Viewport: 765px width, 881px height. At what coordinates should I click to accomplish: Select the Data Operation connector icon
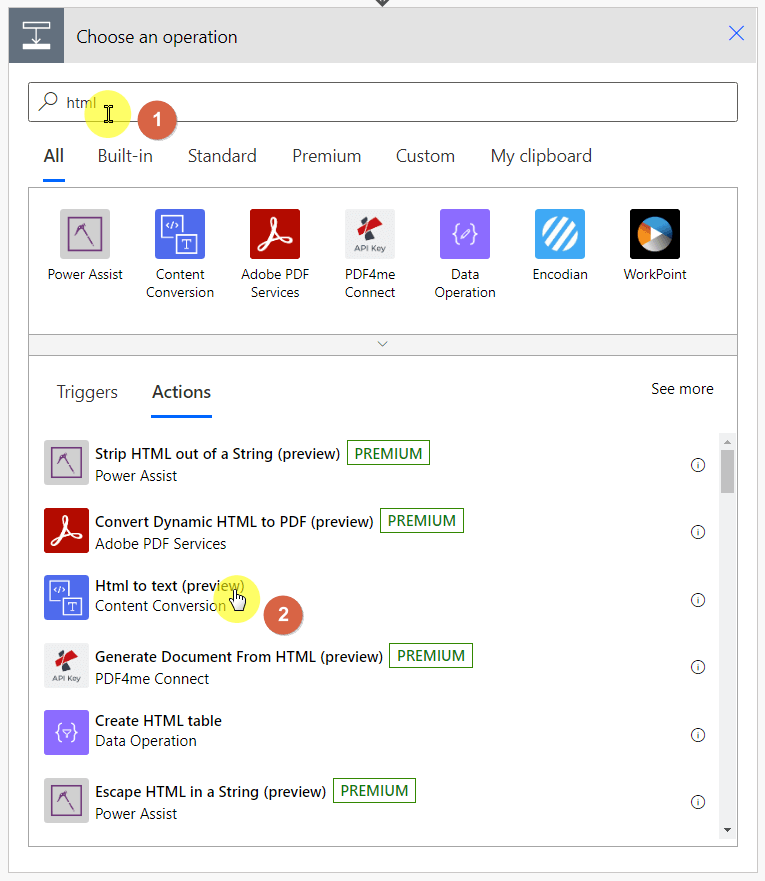pos(465,234)
